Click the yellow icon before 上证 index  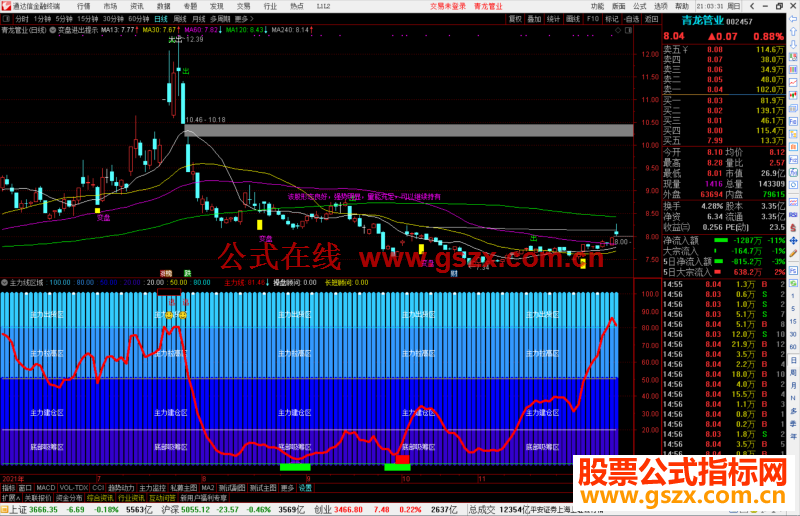(x=5, y=509)
